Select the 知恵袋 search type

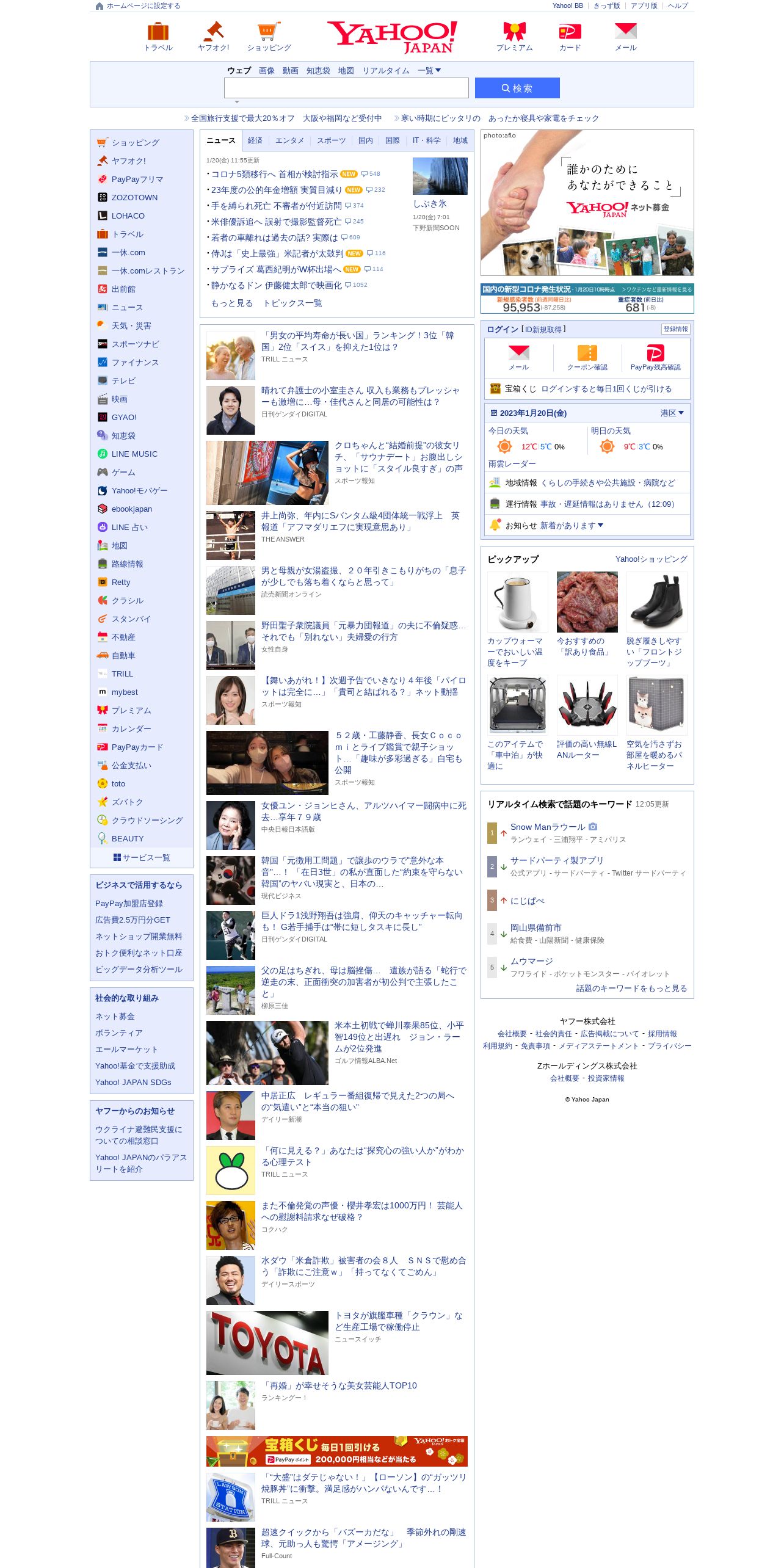click(x=318, y=71)
